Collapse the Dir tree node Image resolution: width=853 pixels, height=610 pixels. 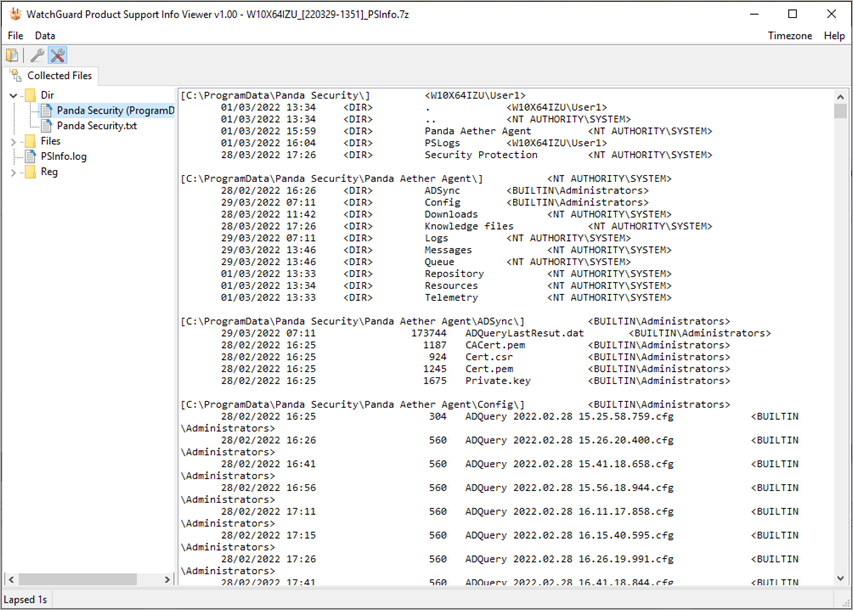(13, 95)
